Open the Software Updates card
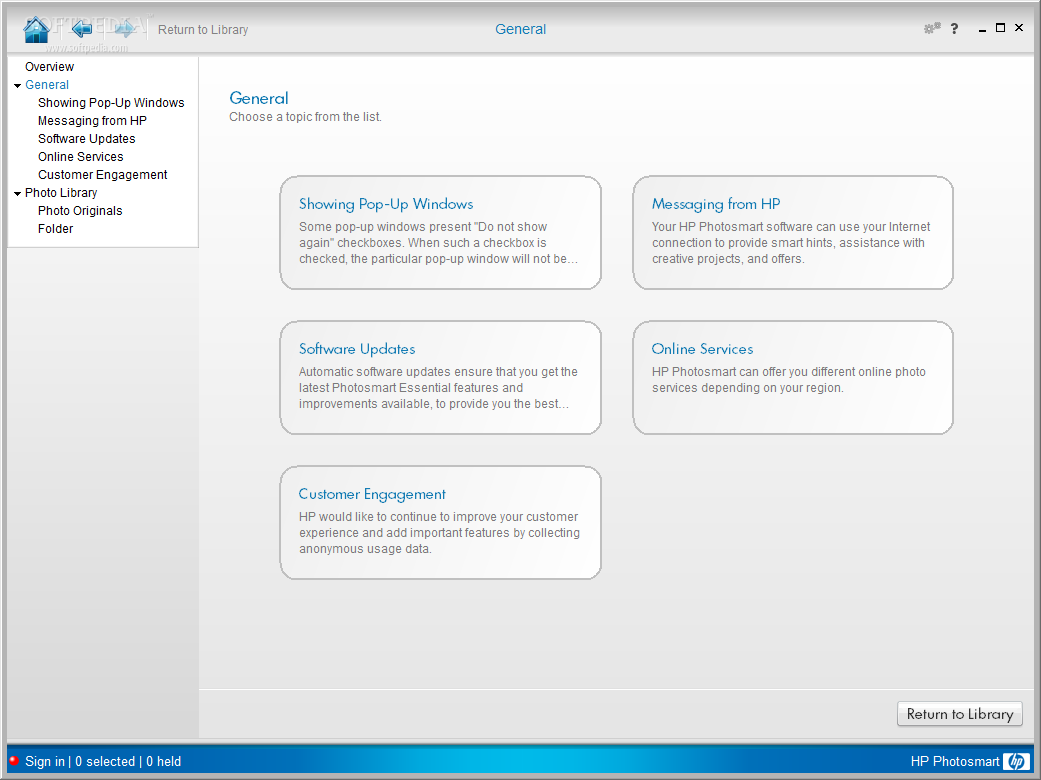The height and width of the screenshot is (780, 1041). coord(440,378)
